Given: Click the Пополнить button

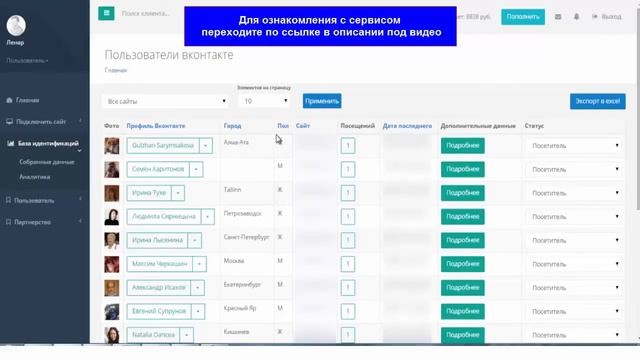Looking at the screenshot, I should (523, 17).
